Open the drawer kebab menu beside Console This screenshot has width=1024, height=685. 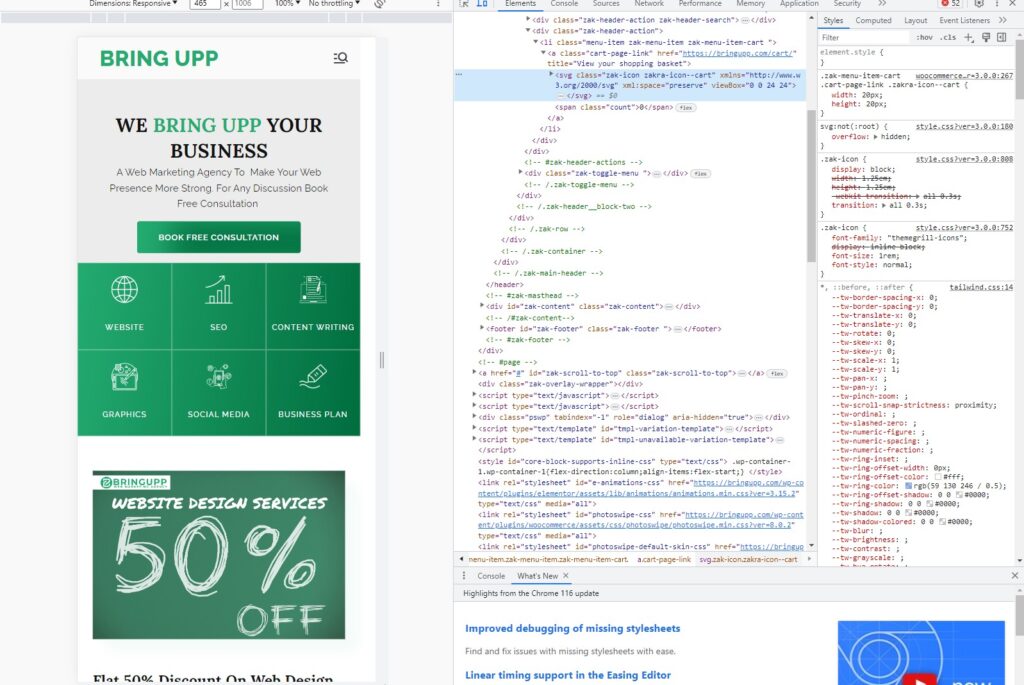click(464, 576)
